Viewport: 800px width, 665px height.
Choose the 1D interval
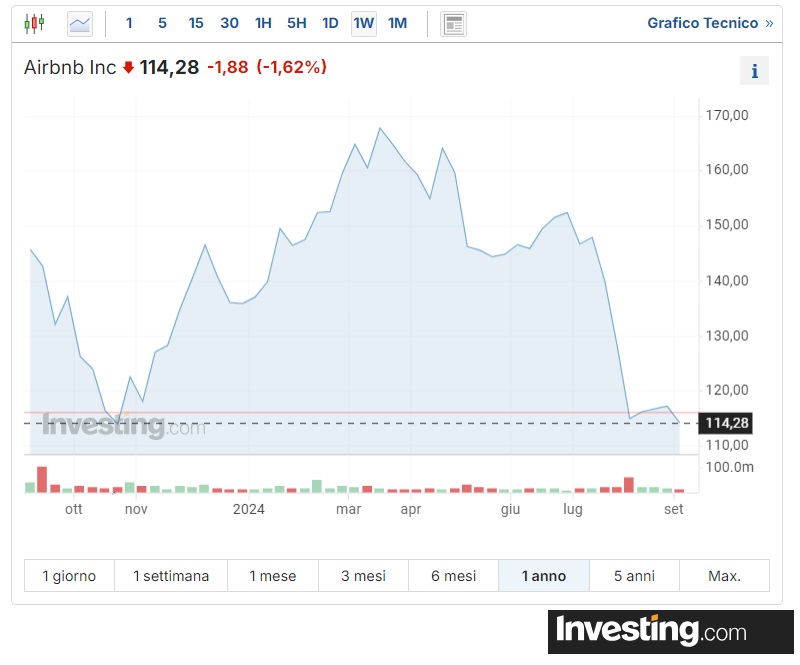pos(330,23)
